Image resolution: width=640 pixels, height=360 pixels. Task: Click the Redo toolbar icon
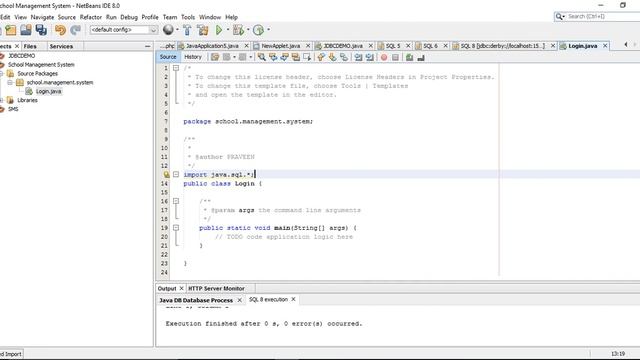click(75, 30)
